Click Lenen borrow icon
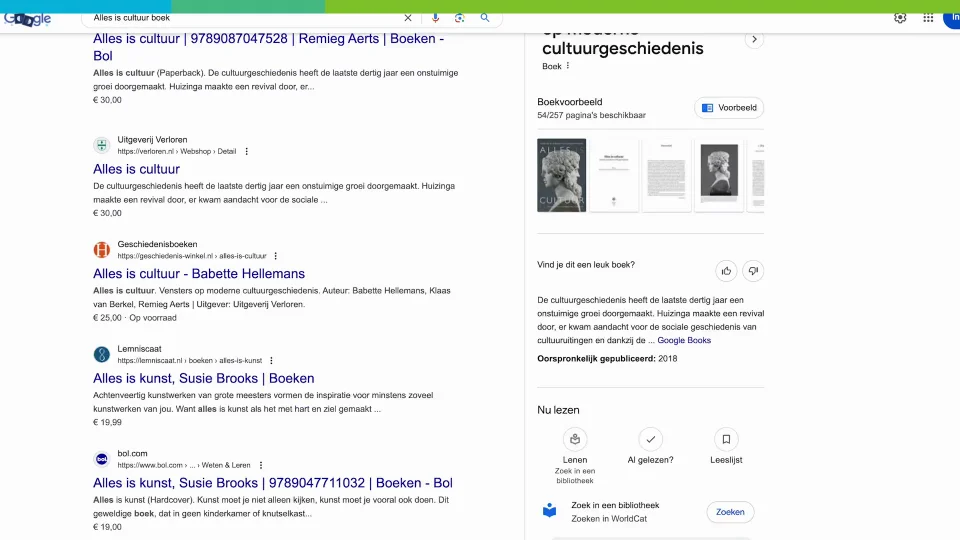This screenshot has width=960, height=540. [575, 439]
